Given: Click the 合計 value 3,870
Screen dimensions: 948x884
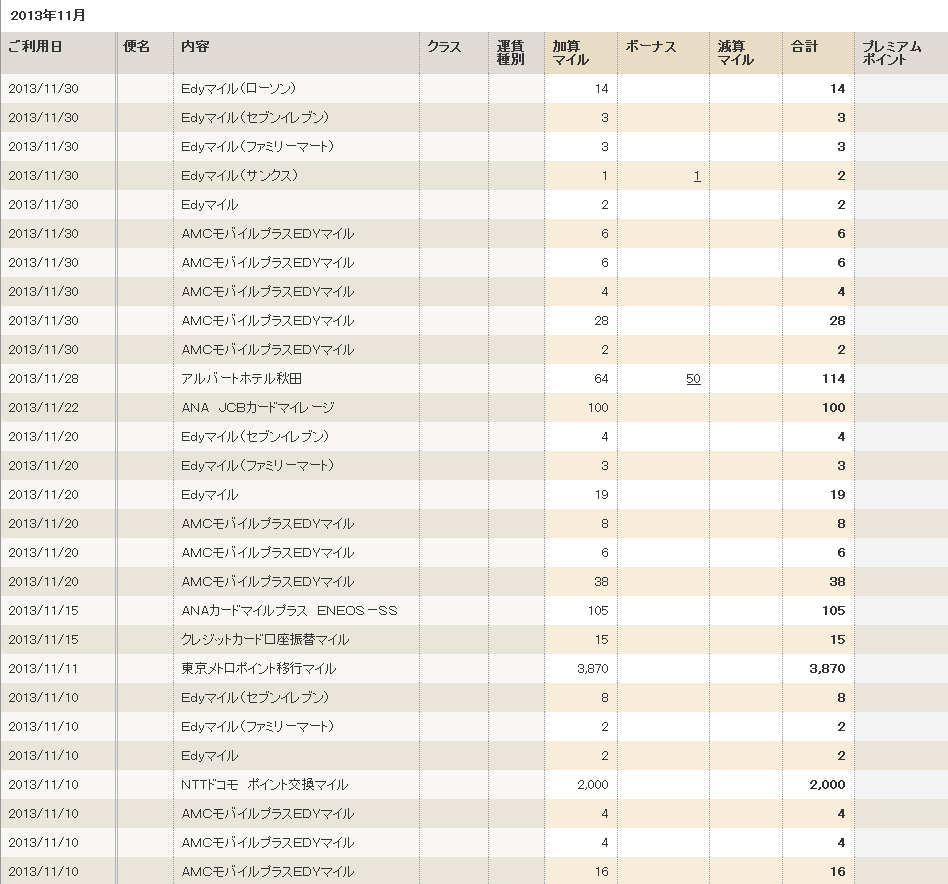Looking at the screenshot, I should (827, 669).
